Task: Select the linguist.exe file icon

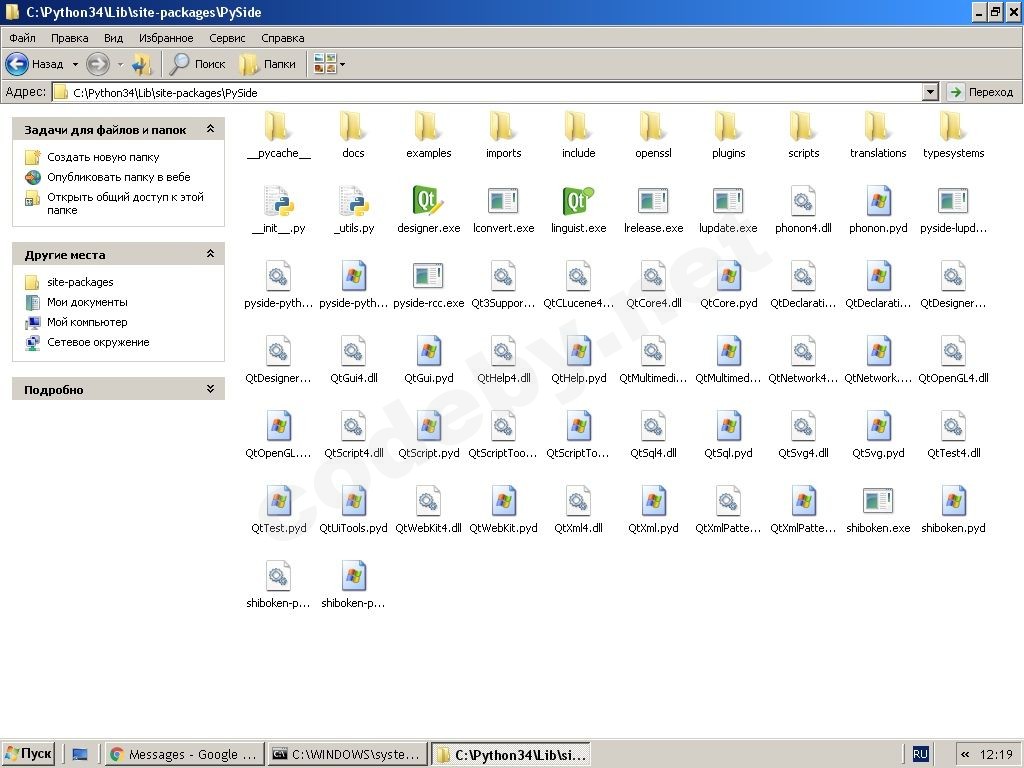Action: coord(578,202)
